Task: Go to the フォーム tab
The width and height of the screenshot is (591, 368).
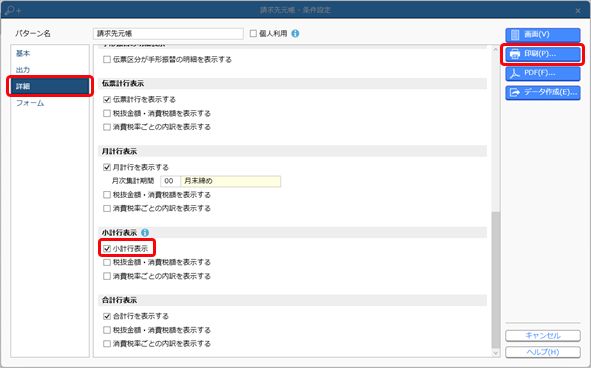Action: coord(50,103)
